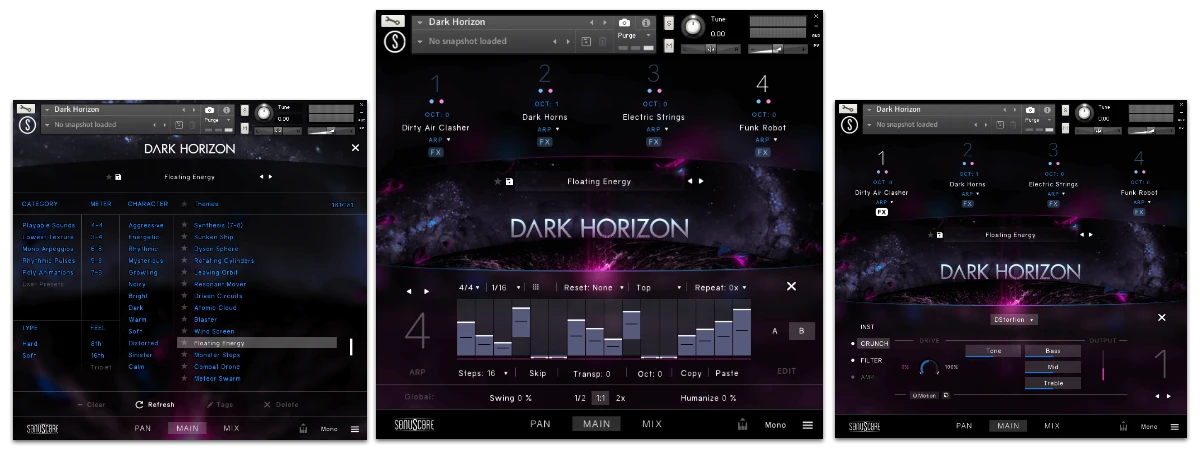Select the Floating Energy row in the themes list
Viewport: 1200px width, 450px height.
(257, 343)
